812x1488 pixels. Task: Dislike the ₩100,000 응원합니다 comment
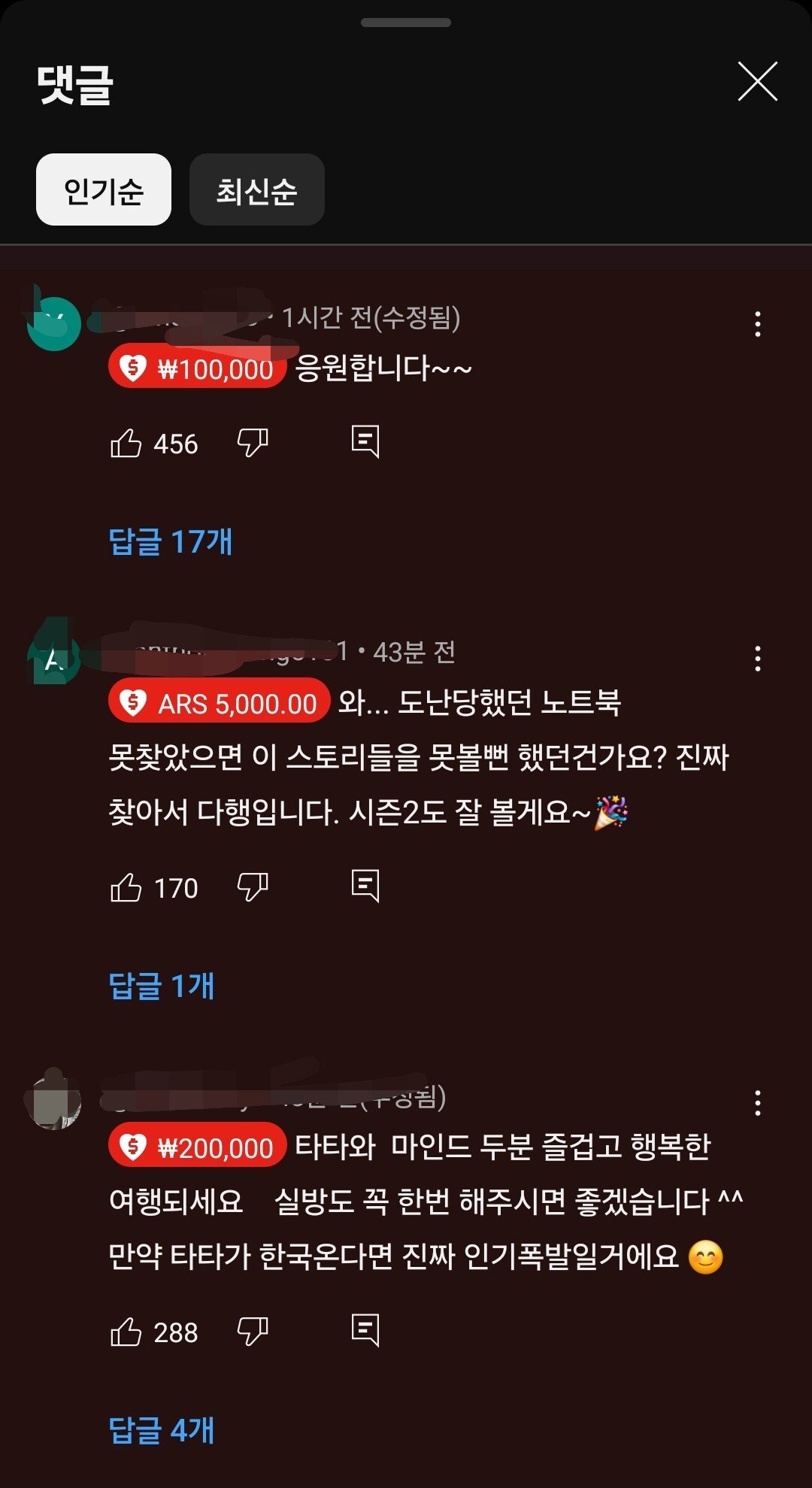click(253, 444)
